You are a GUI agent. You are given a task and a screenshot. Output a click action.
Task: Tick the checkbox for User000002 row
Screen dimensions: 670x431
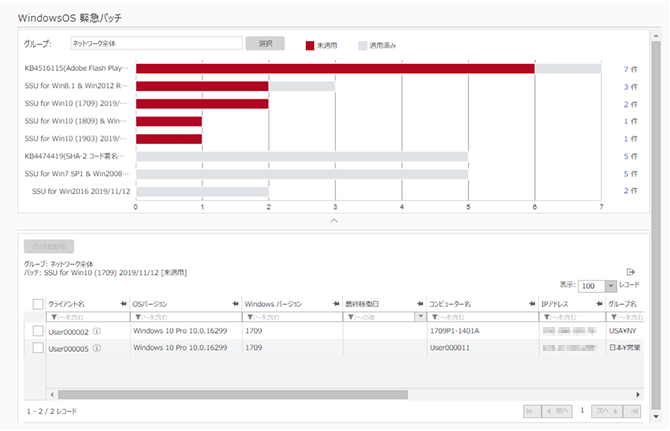pyautogui.click(x=38, y=331)
